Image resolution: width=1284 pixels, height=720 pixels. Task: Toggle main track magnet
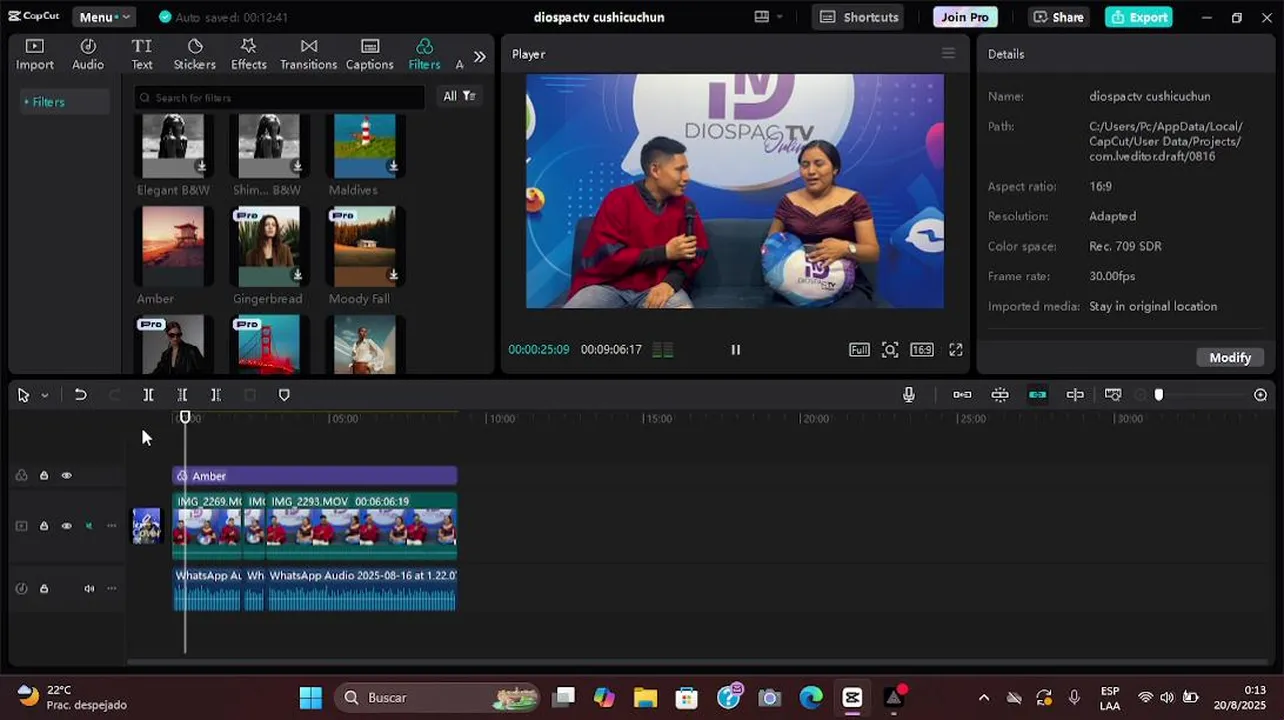[962, 395]
